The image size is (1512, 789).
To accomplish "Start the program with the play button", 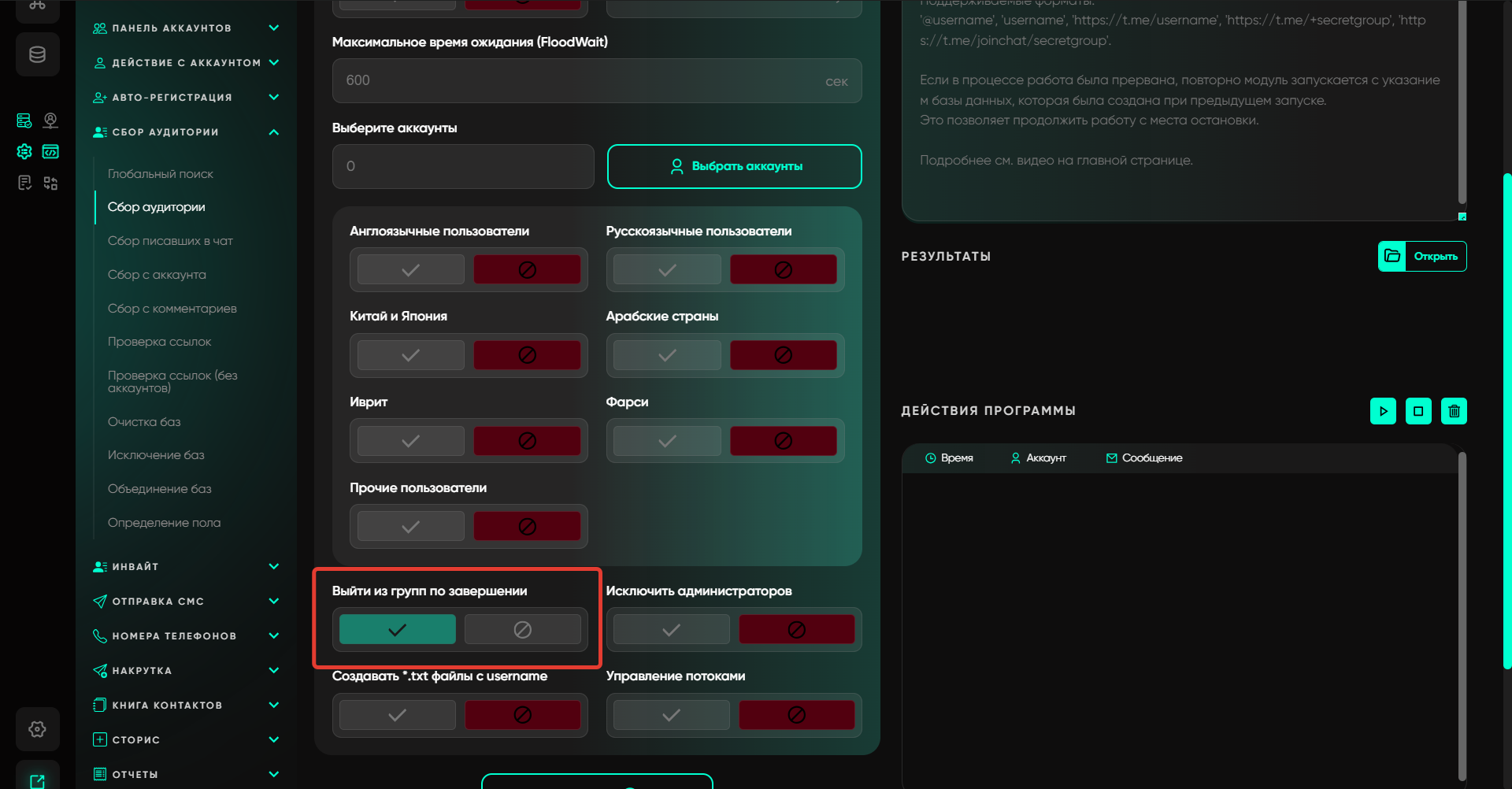I will click(x=1383, y=411).
